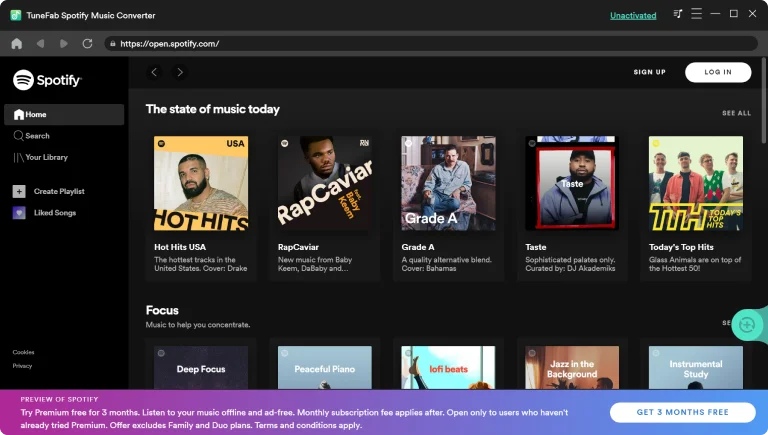Open the converting list music-note icon

click(x=678, y=14)
